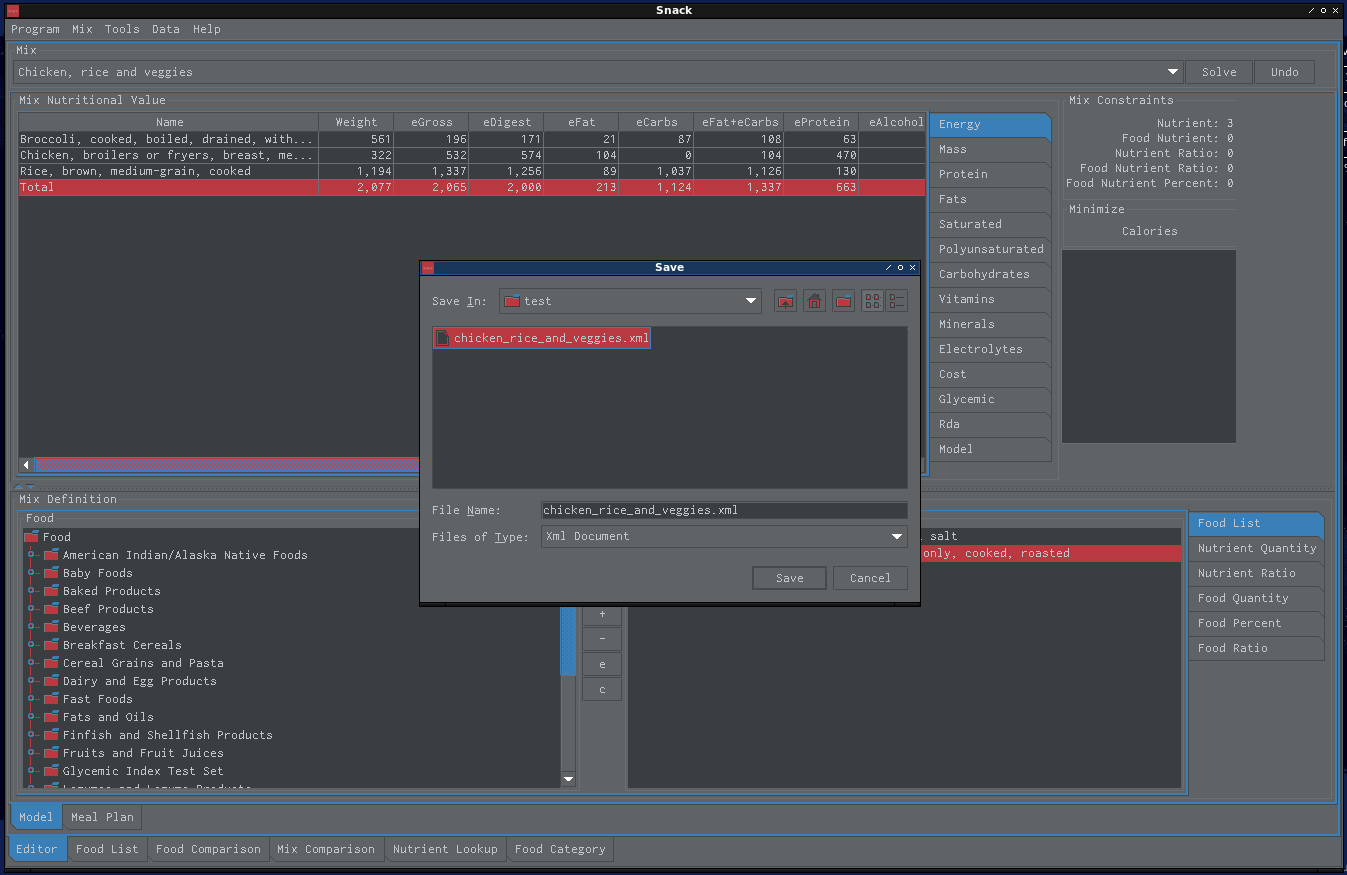The image size is (1347, 875).
Task: Click the Beverages folder icon
Action: coord(52,627)
